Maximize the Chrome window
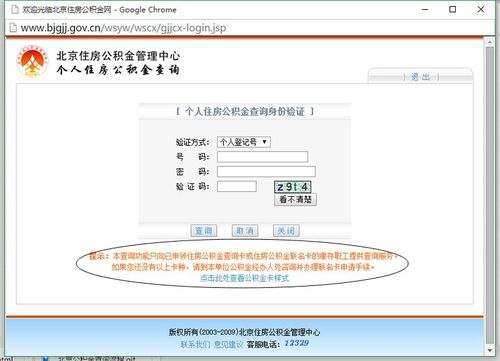This screenshot has height=361, width=500. click(x=453, y=9)
